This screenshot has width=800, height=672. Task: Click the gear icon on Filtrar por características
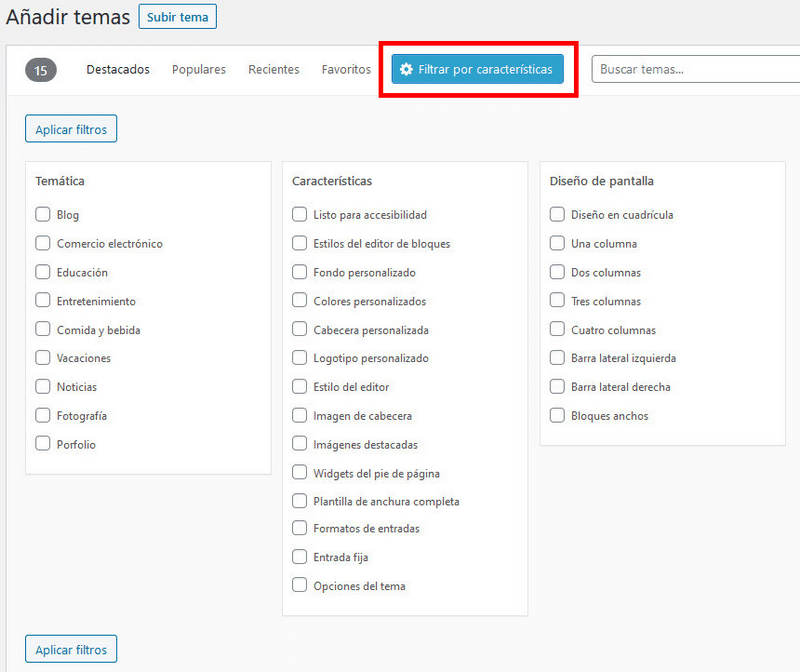tap(407, 69)
